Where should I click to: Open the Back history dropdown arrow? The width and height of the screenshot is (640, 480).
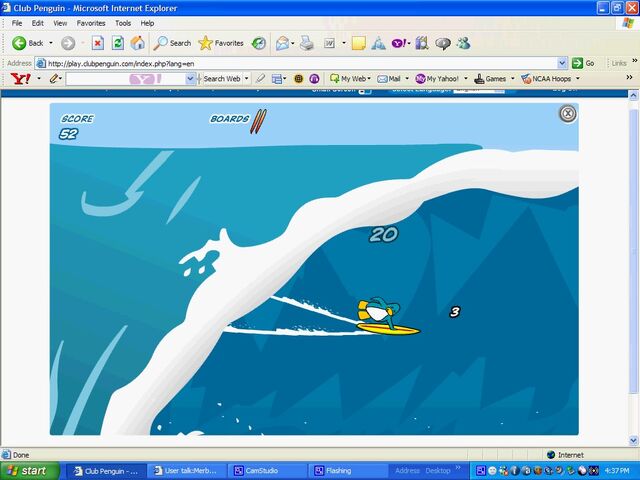(x=51, y=43)
